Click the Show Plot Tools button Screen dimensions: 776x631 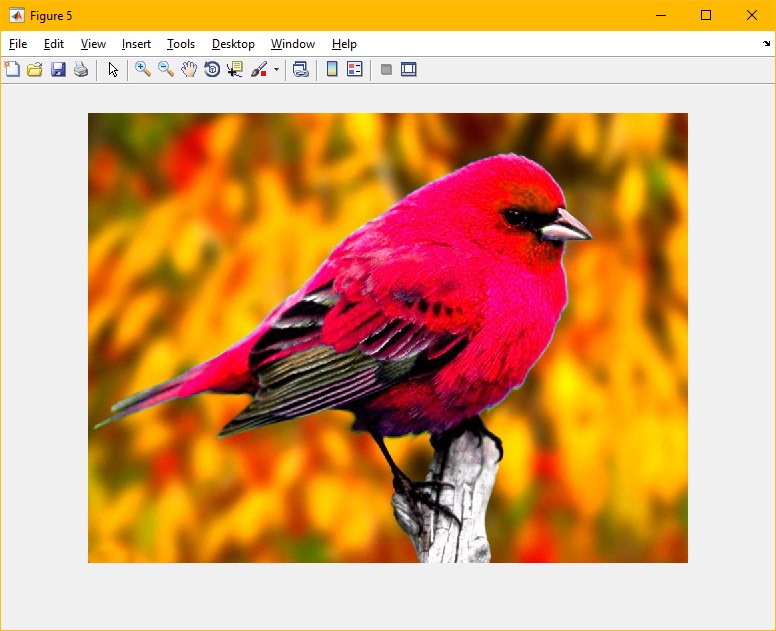(409, 69)
